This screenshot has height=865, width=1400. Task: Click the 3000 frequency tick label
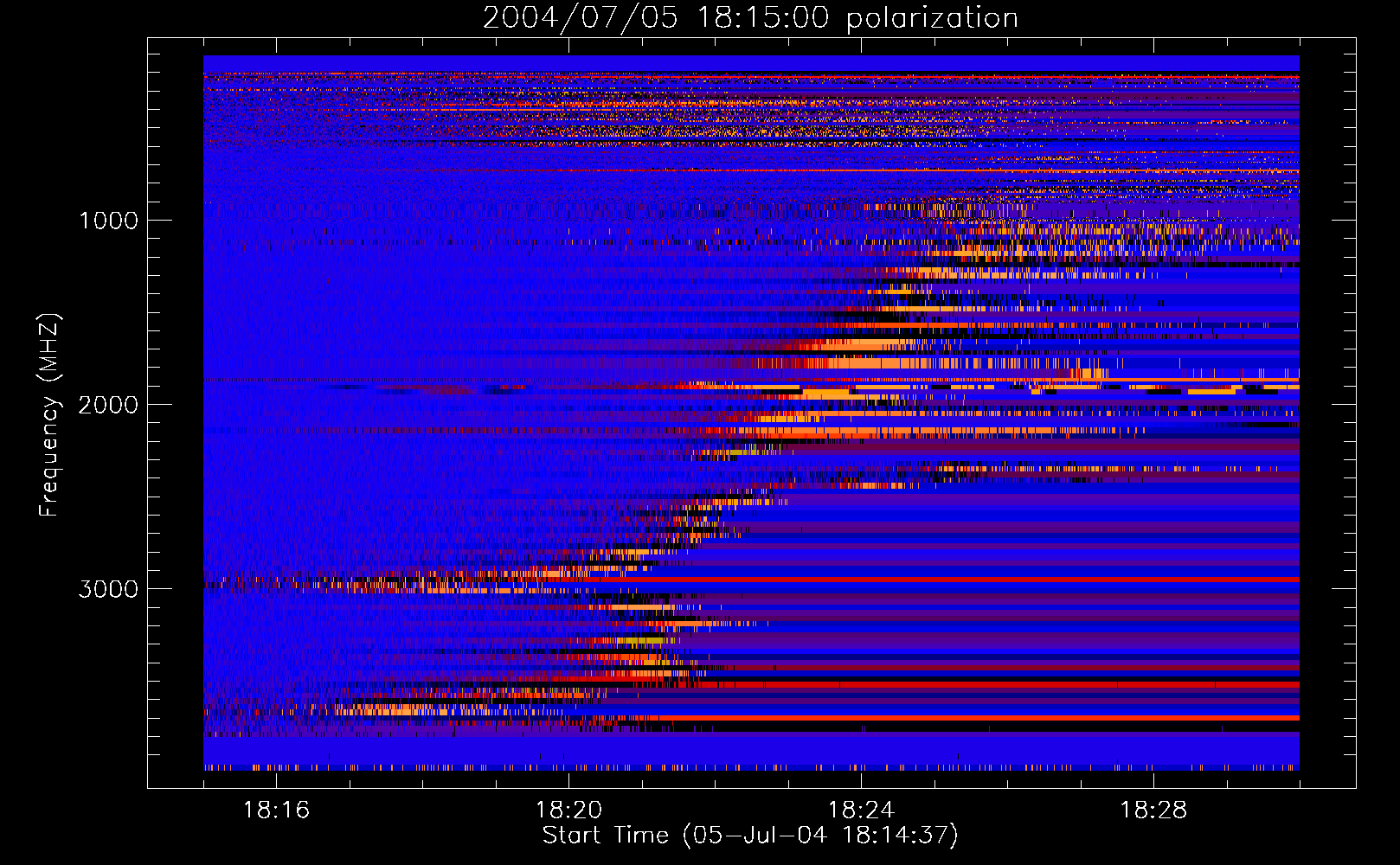(108, 589)
